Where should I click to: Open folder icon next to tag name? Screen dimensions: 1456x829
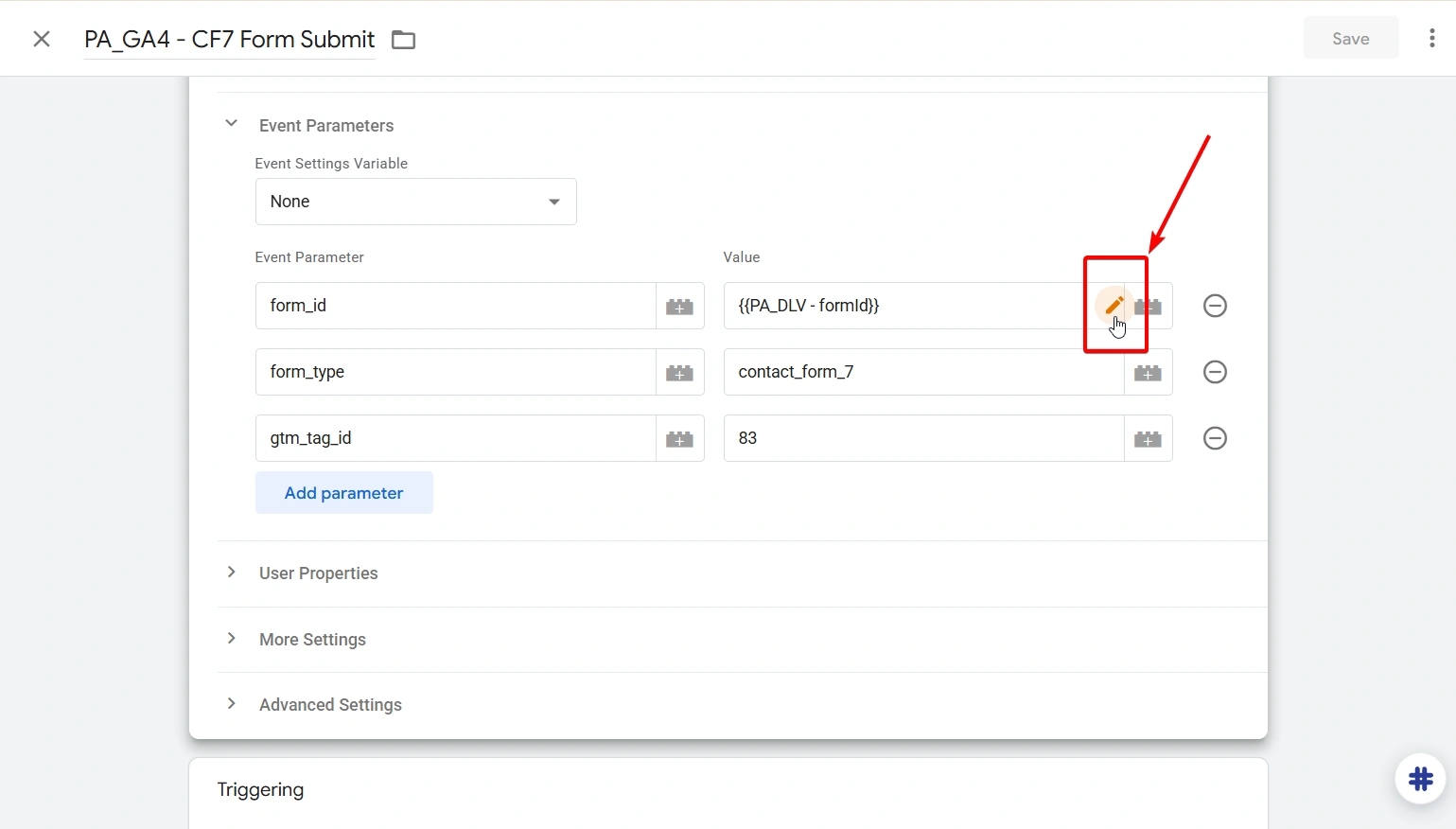[x=404, y=40]
